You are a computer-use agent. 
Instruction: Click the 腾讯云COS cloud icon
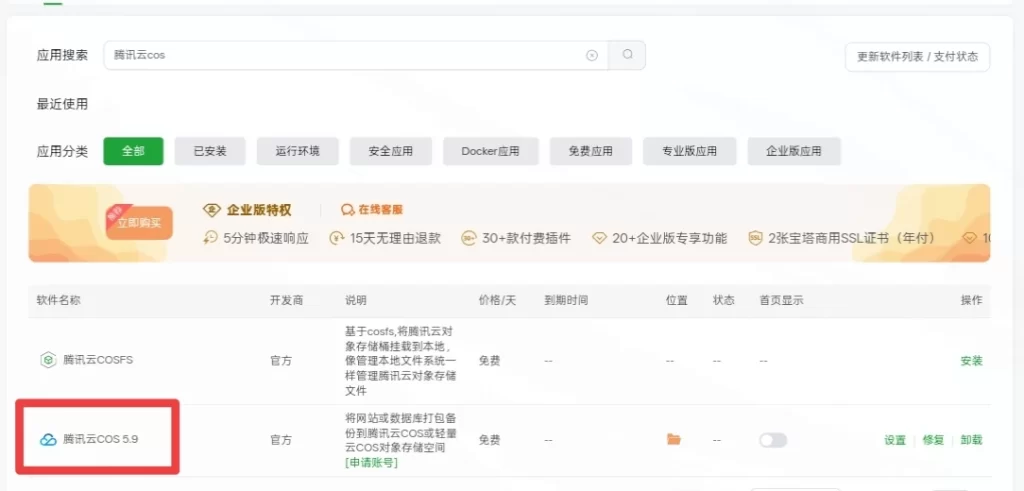click(x=48, y=439)
